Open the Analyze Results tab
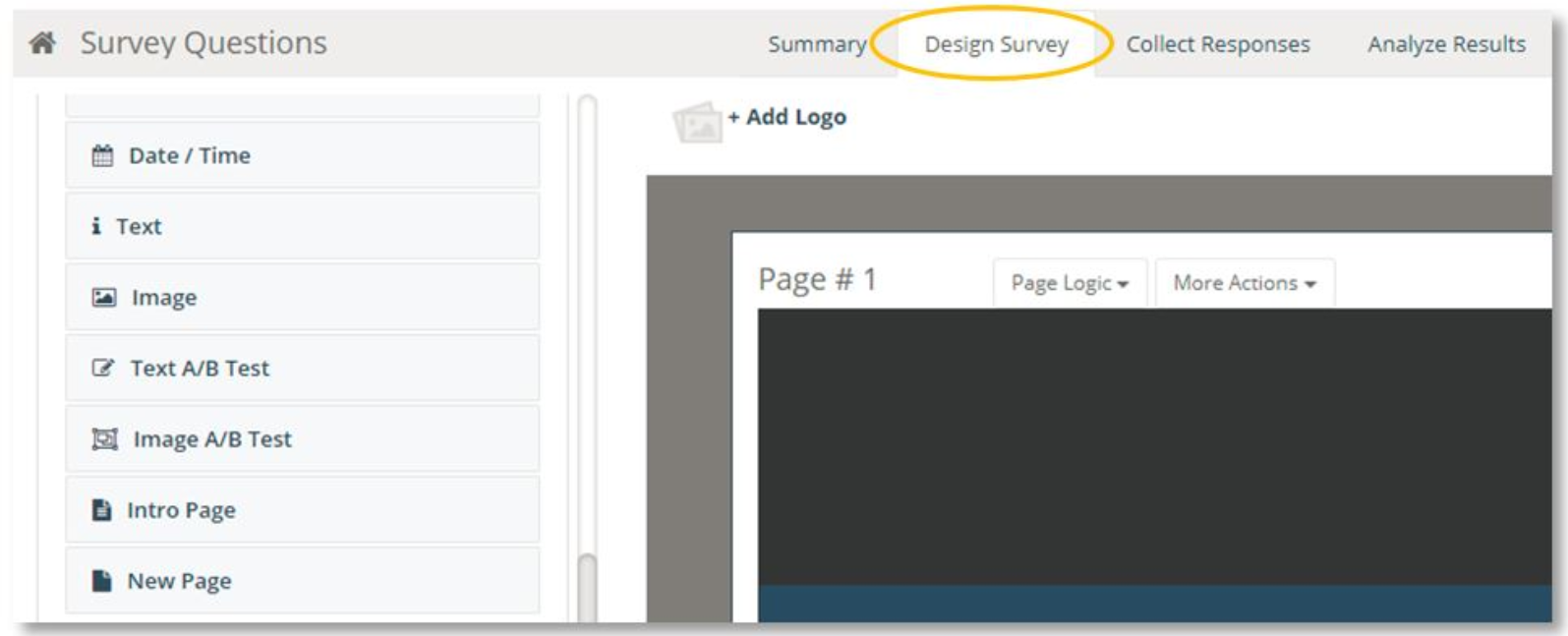This screenshot has width=1568, height=636. pyautogui.click(x=1446, y=44)
